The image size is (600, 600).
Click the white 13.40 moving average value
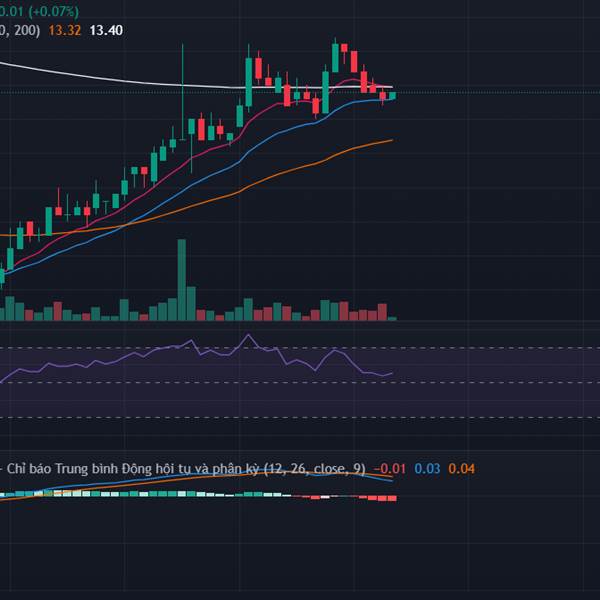click(106, 31)
